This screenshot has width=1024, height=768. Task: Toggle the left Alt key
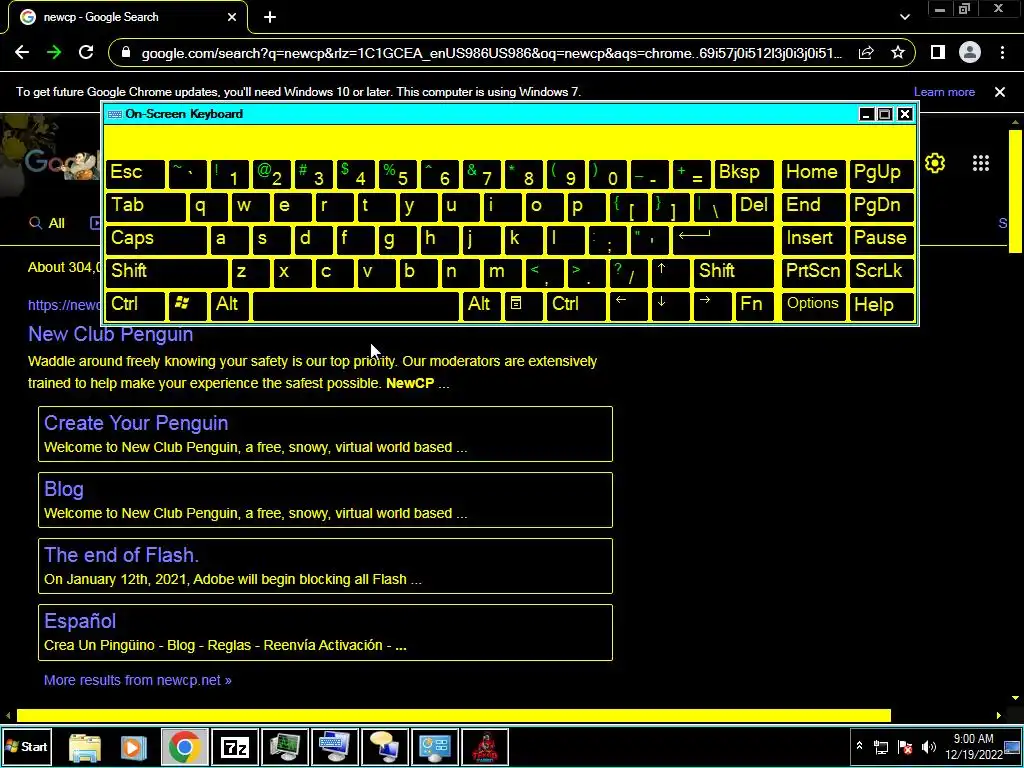point(229,305)
